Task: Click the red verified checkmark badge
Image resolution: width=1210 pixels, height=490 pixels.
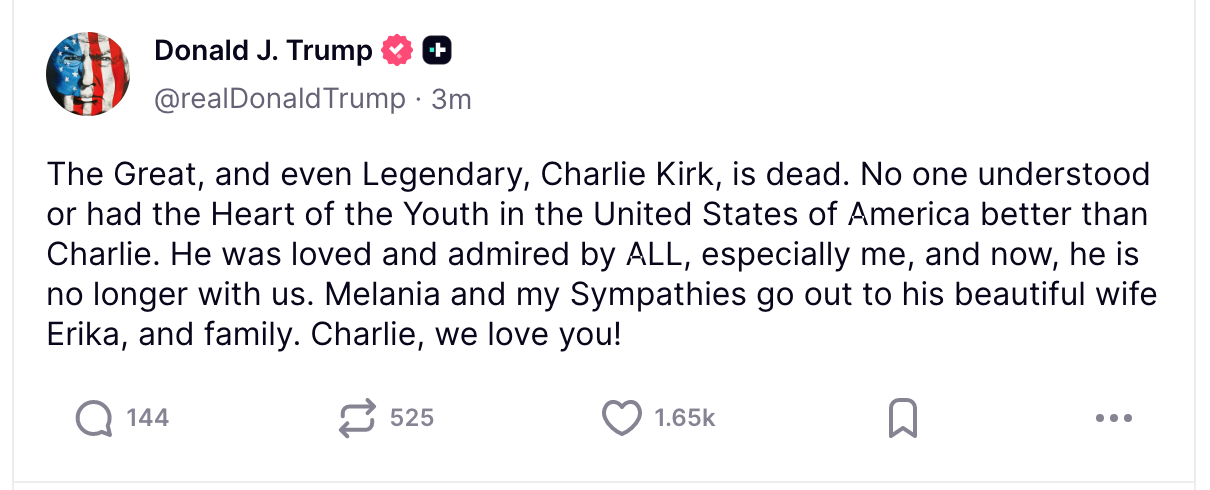Action: pyautogui.click(x=398, y=50)
